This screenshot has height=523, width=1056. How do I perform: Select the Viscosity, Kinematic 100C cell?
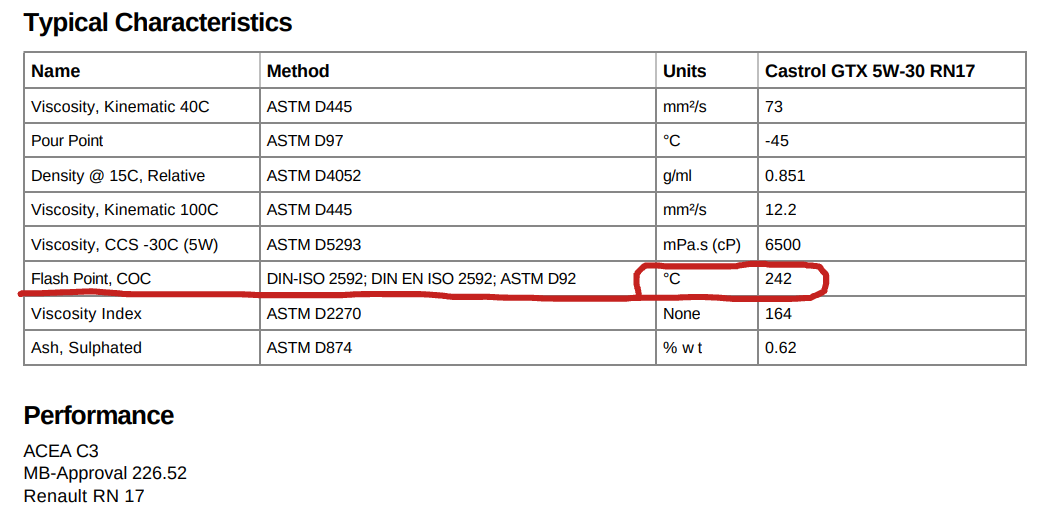[125, 210]
